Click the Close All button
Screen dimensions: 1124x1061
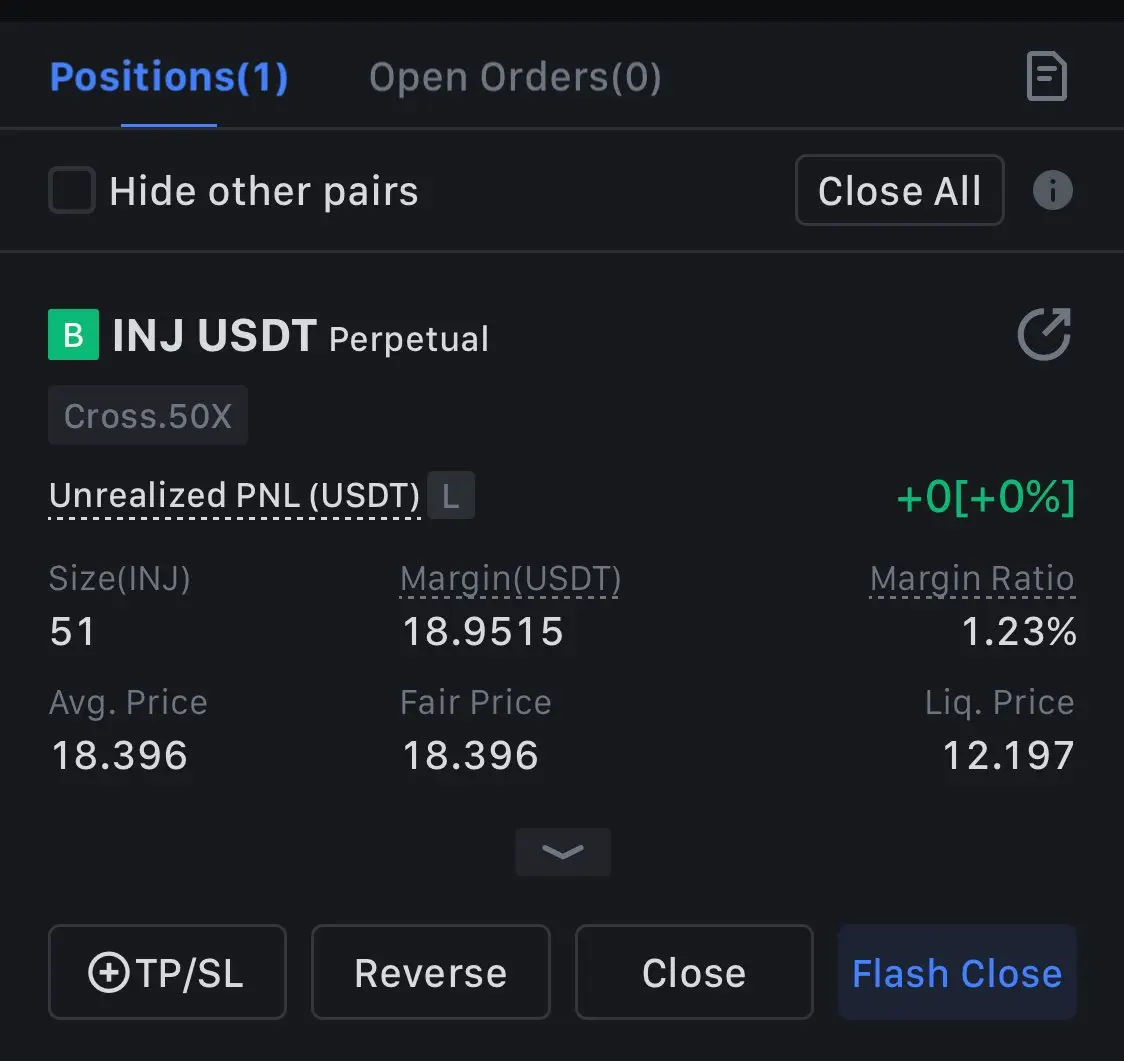tap(900, 191)
